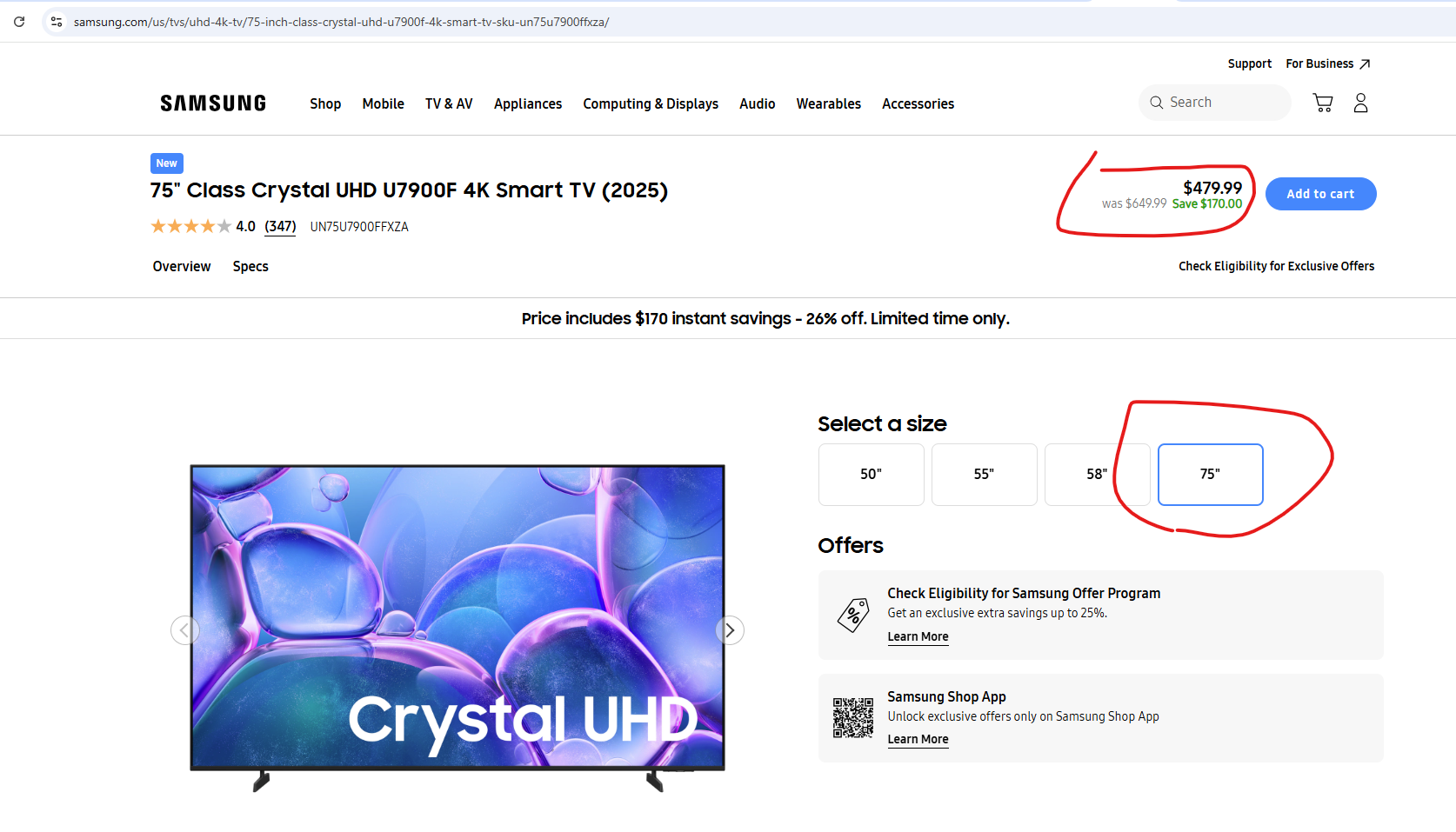This screenshot has width=1456, height=832.
Task: Switch to the Specs tab
Action: [x=250, y=267]
